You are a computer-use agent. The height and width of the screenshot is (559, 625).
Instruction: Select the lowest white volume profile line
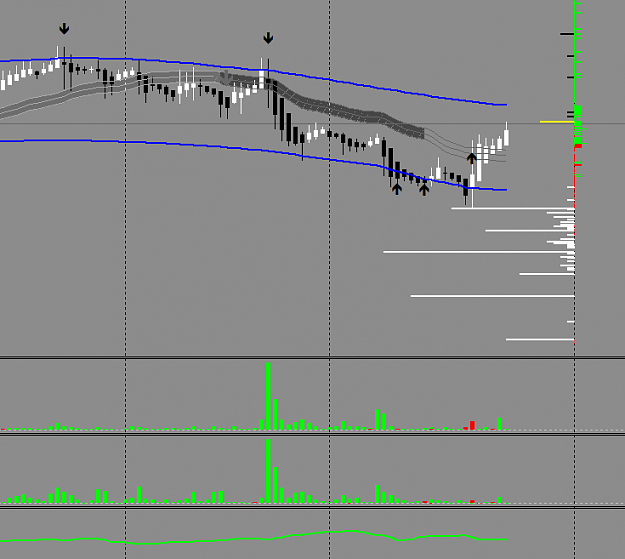540,339
